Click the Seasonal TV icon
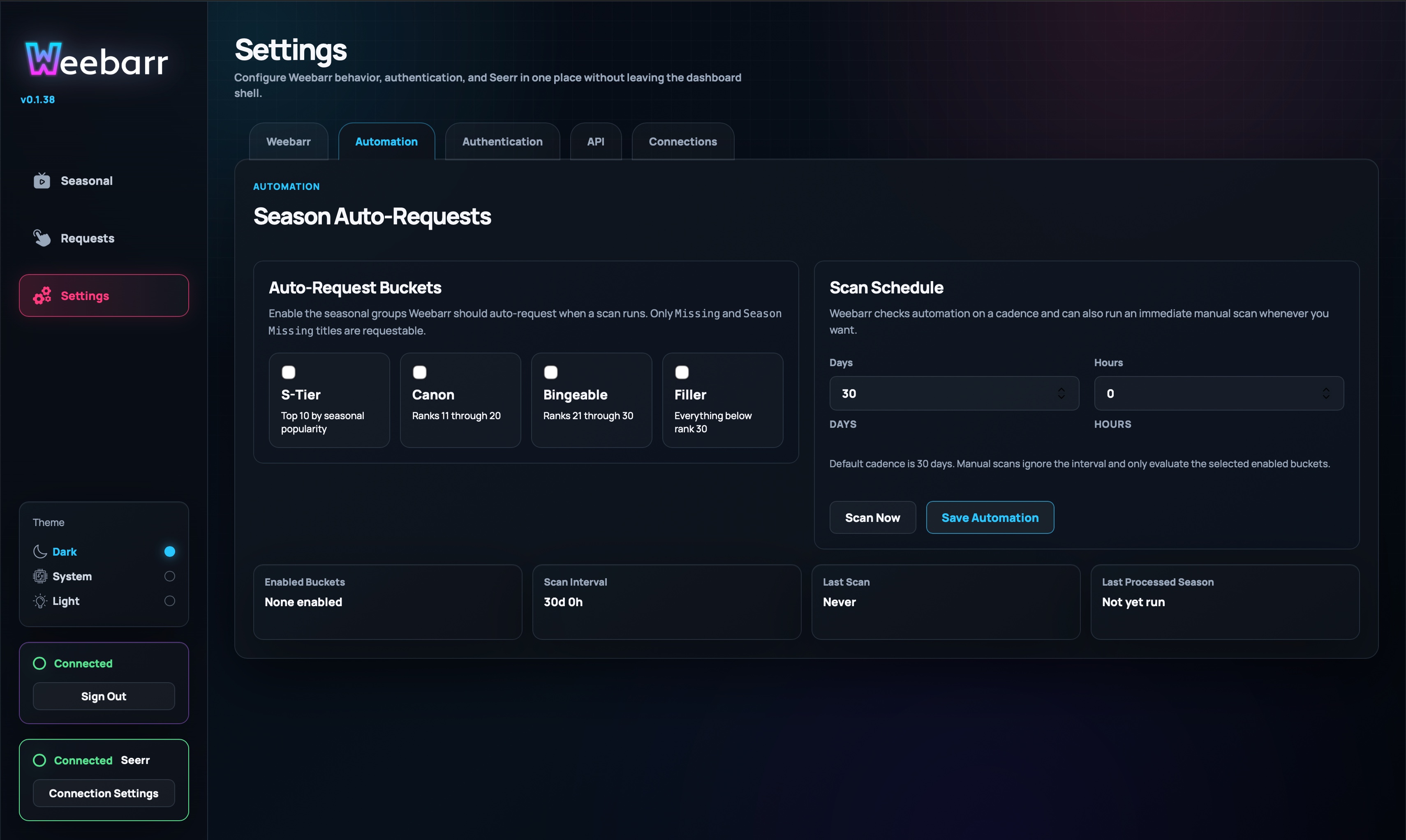The image size is (1406, 840). pos(42,180)
